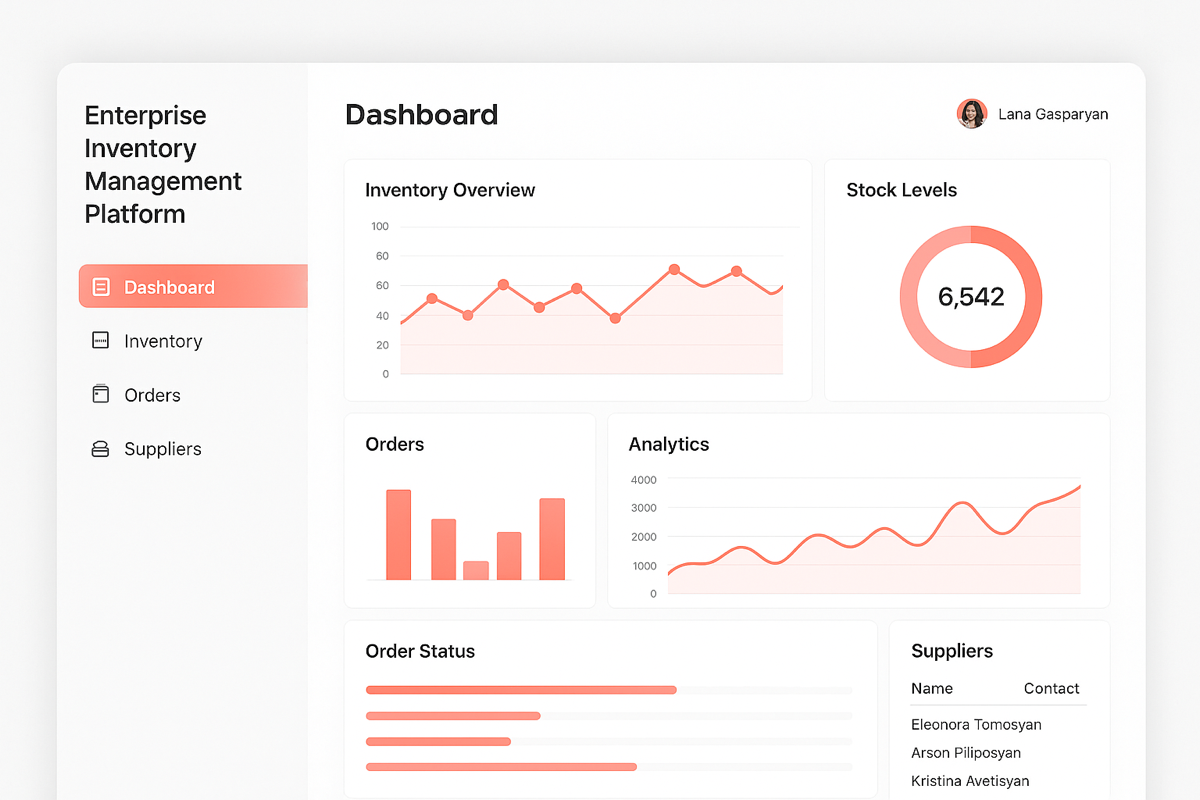Open the Inventory section via its icon
Viewport: 1200px width, 800px height.
101,341
